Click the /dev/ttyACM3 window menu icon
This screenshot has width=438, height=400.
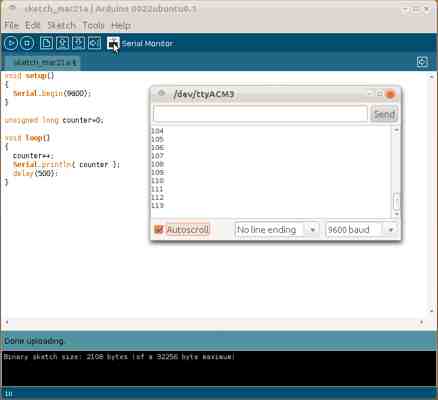click(x=162, y=94)
